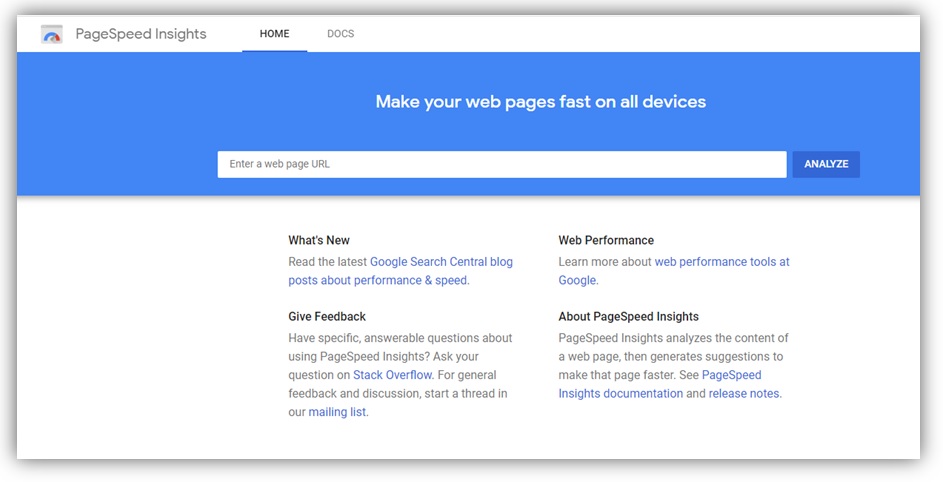Click the 'Learn more about' text under Web Performance
943x482 pixels.
tap(605, 262)
